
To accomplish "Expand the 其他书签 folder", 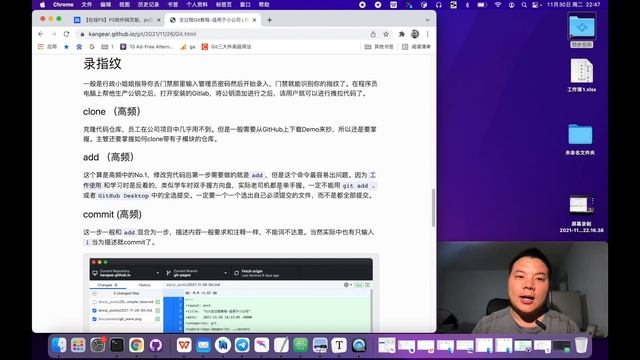I will pyautogui.click(x=379, y=47).
